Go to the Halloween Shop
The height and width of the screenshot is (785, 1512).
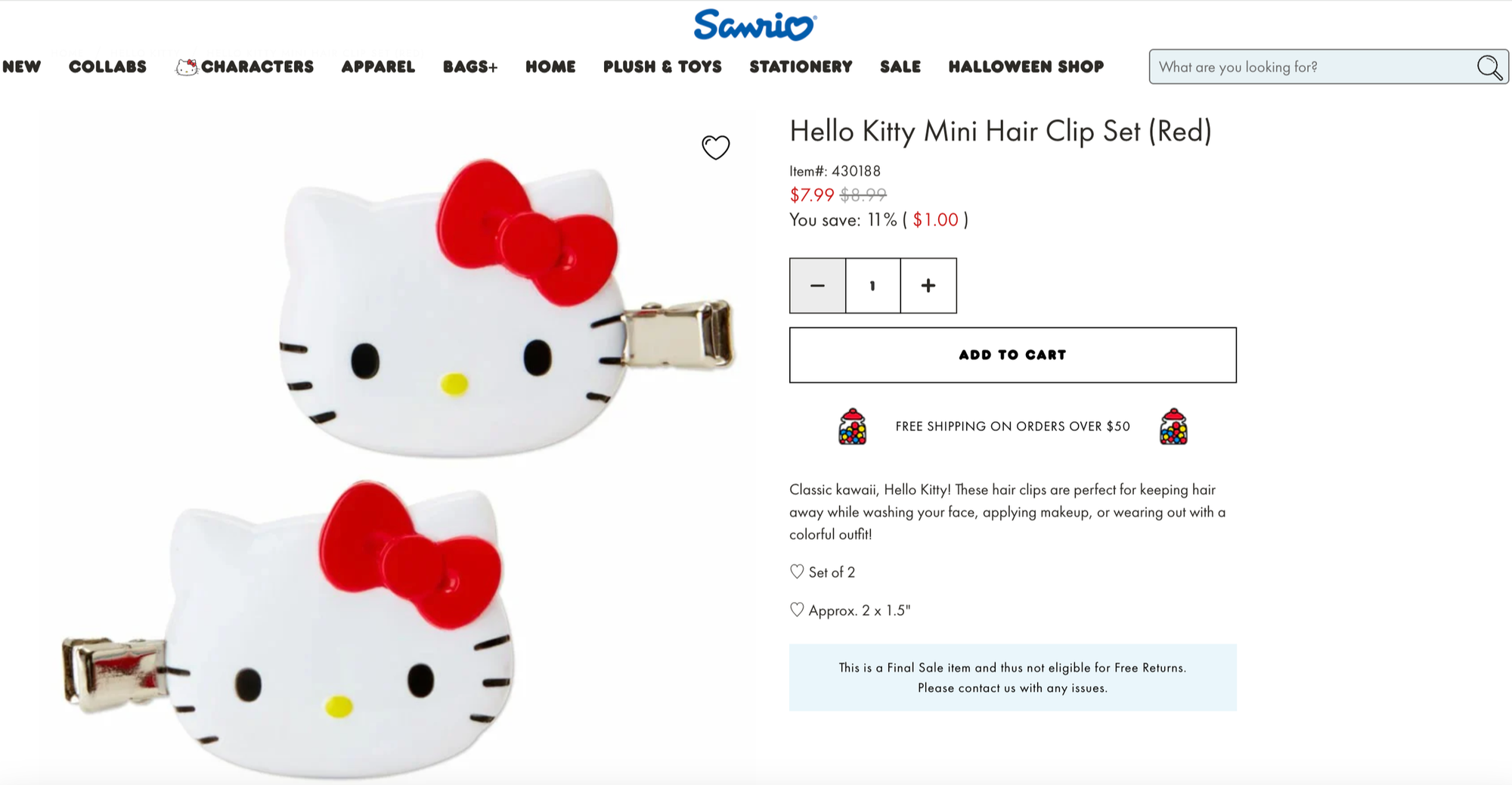click(x=1026, y=67)
